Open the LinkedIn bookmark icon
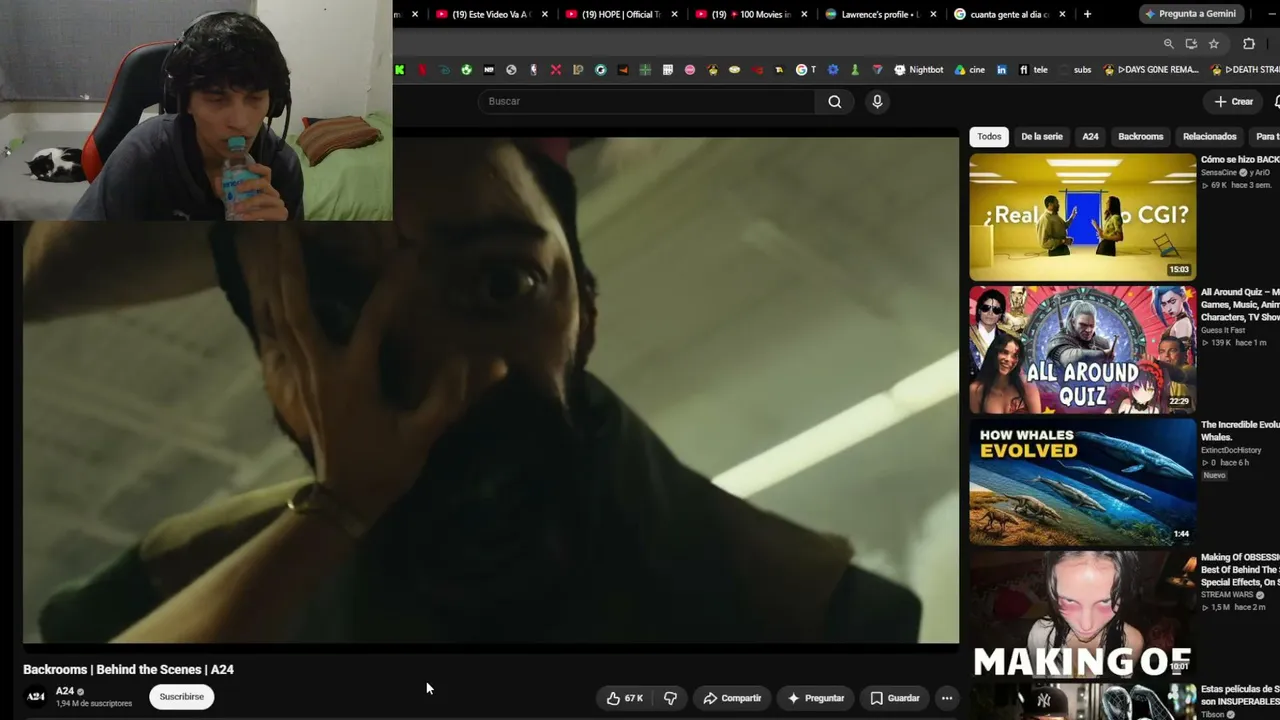The height and width of the screenshot is (720, 1280). [x=1002, y=70]
